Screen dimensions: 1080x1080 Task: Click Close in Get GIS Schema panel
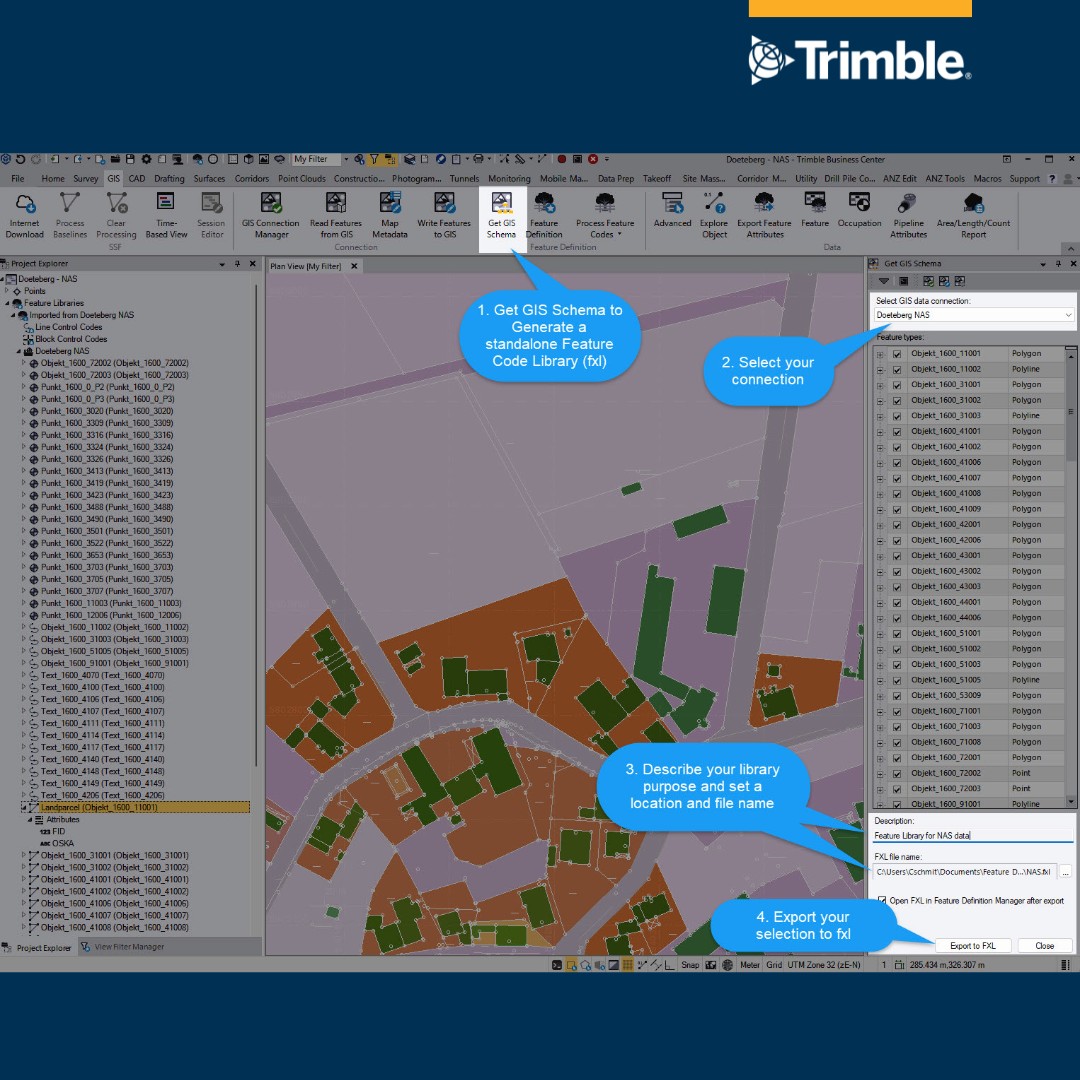tap(1044, 946)
